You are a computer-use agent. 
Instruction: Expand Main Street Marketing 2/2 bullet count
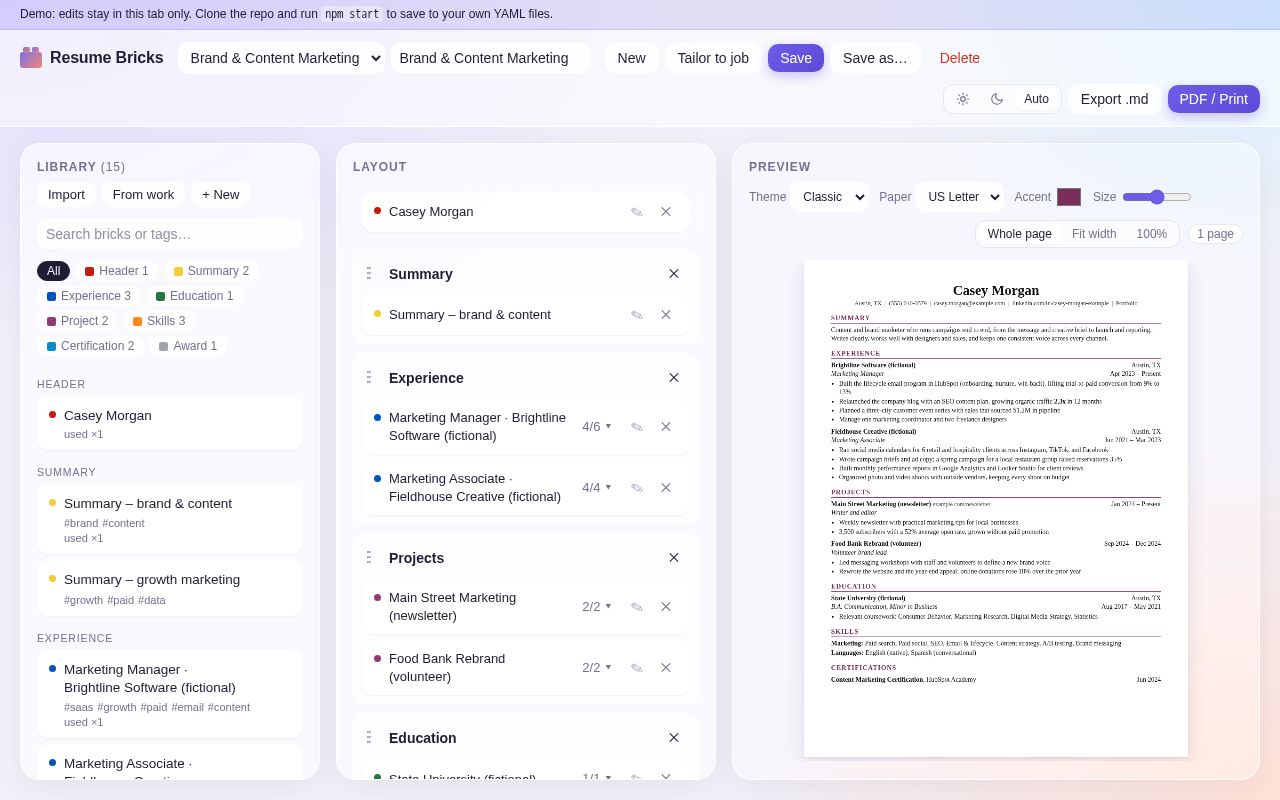coord(597,607)
